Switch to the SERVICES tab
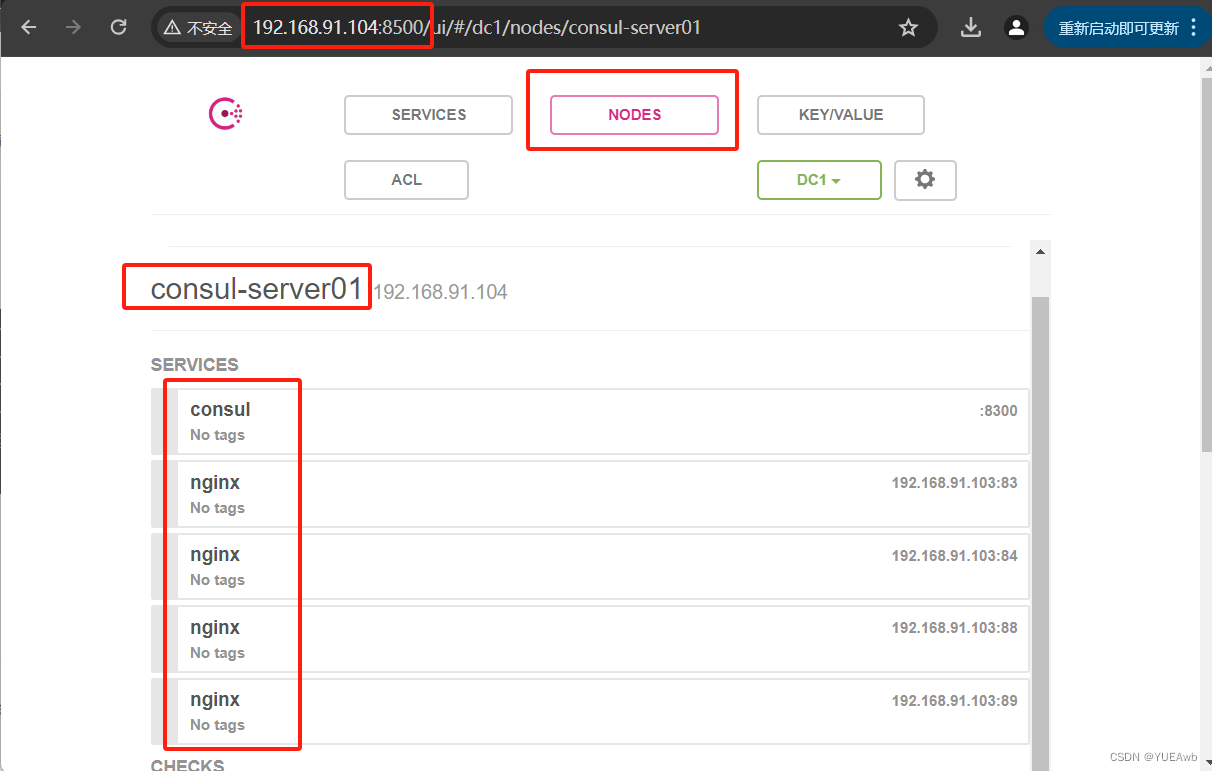This screenshot has width=1212, height=771. (428, 115)
